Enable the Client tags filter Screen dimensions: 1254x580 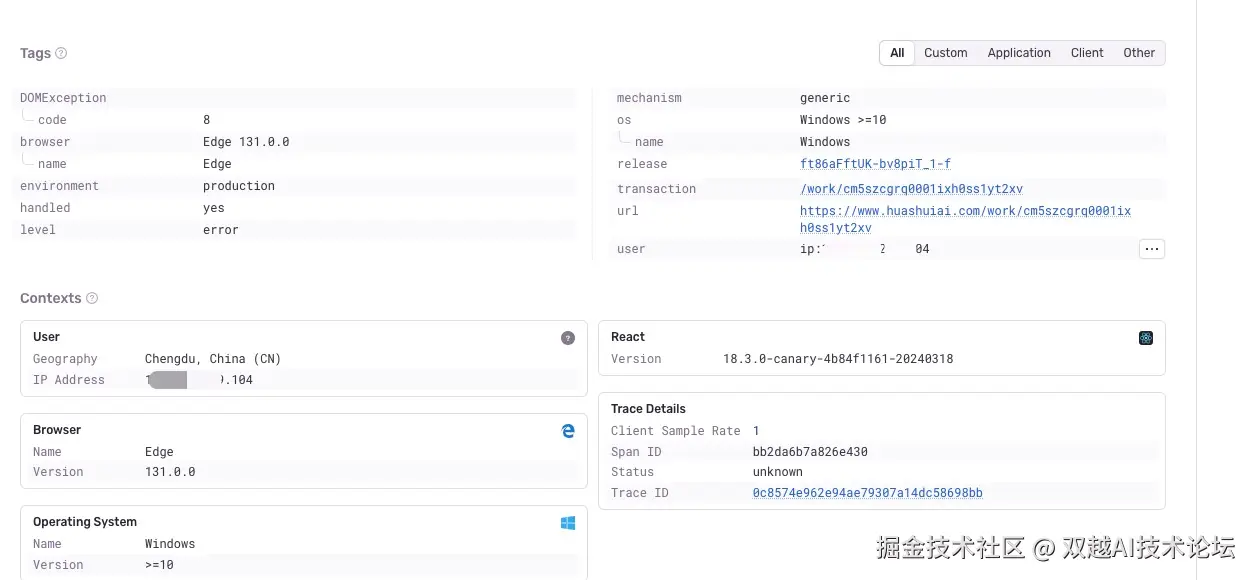coord(1087,53)
